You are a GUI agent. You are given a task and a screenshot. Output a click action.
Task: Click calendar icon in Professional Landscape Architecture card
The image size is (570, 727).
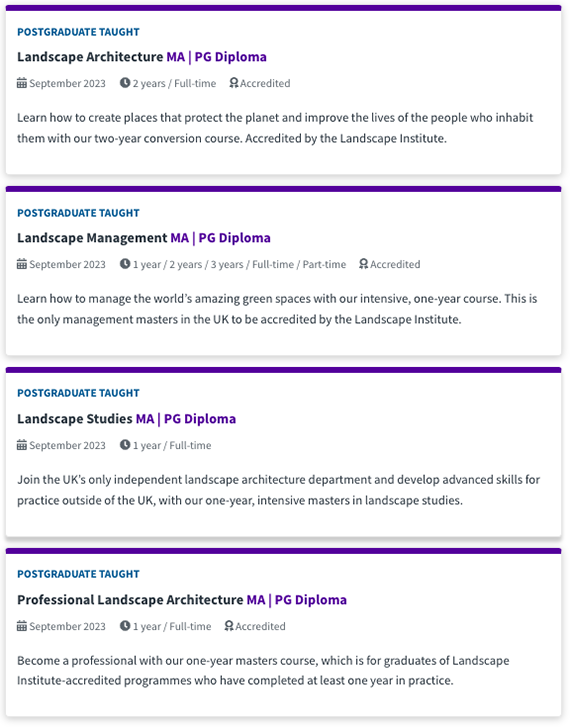(22, 626)
